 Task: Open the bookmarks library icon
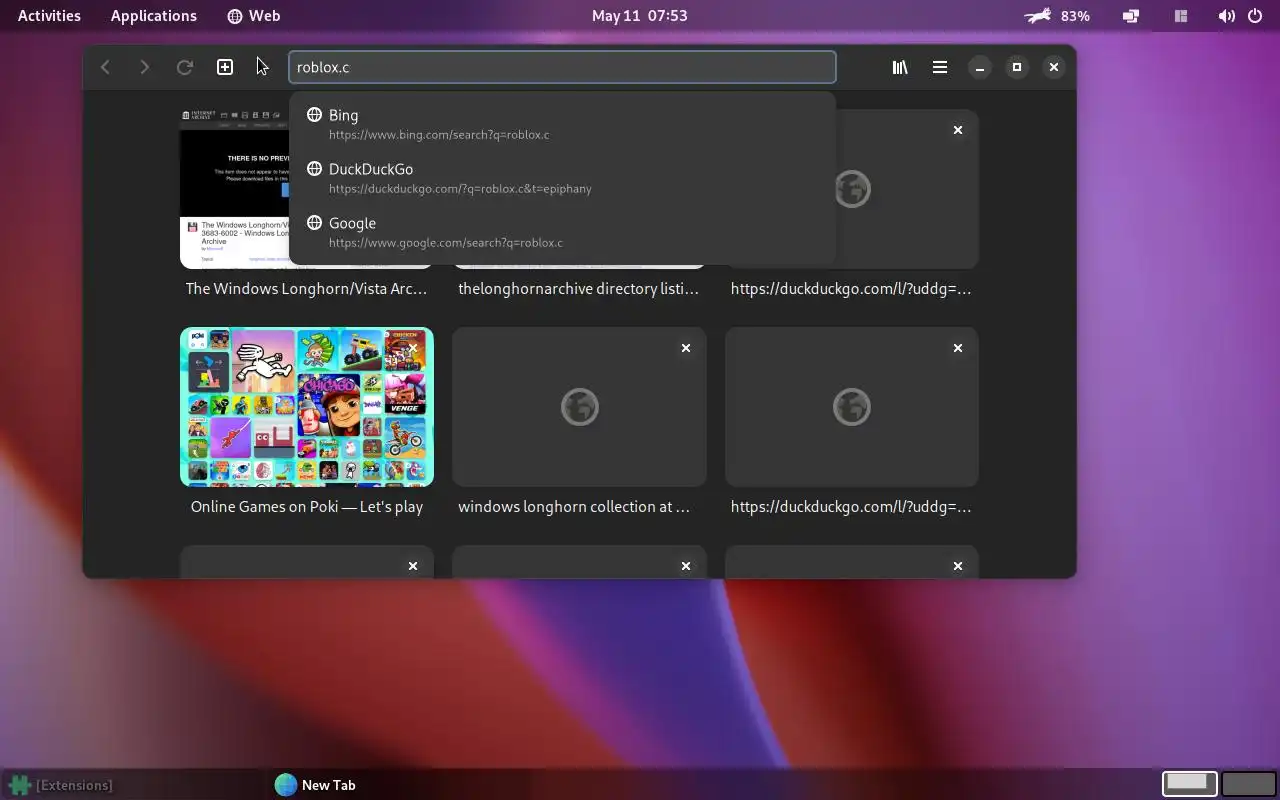coord(900,67)
